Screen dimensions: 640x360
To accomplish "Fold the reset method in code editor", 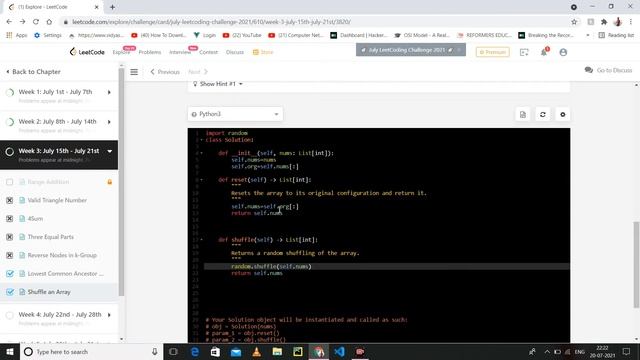I will pos(201,180).
